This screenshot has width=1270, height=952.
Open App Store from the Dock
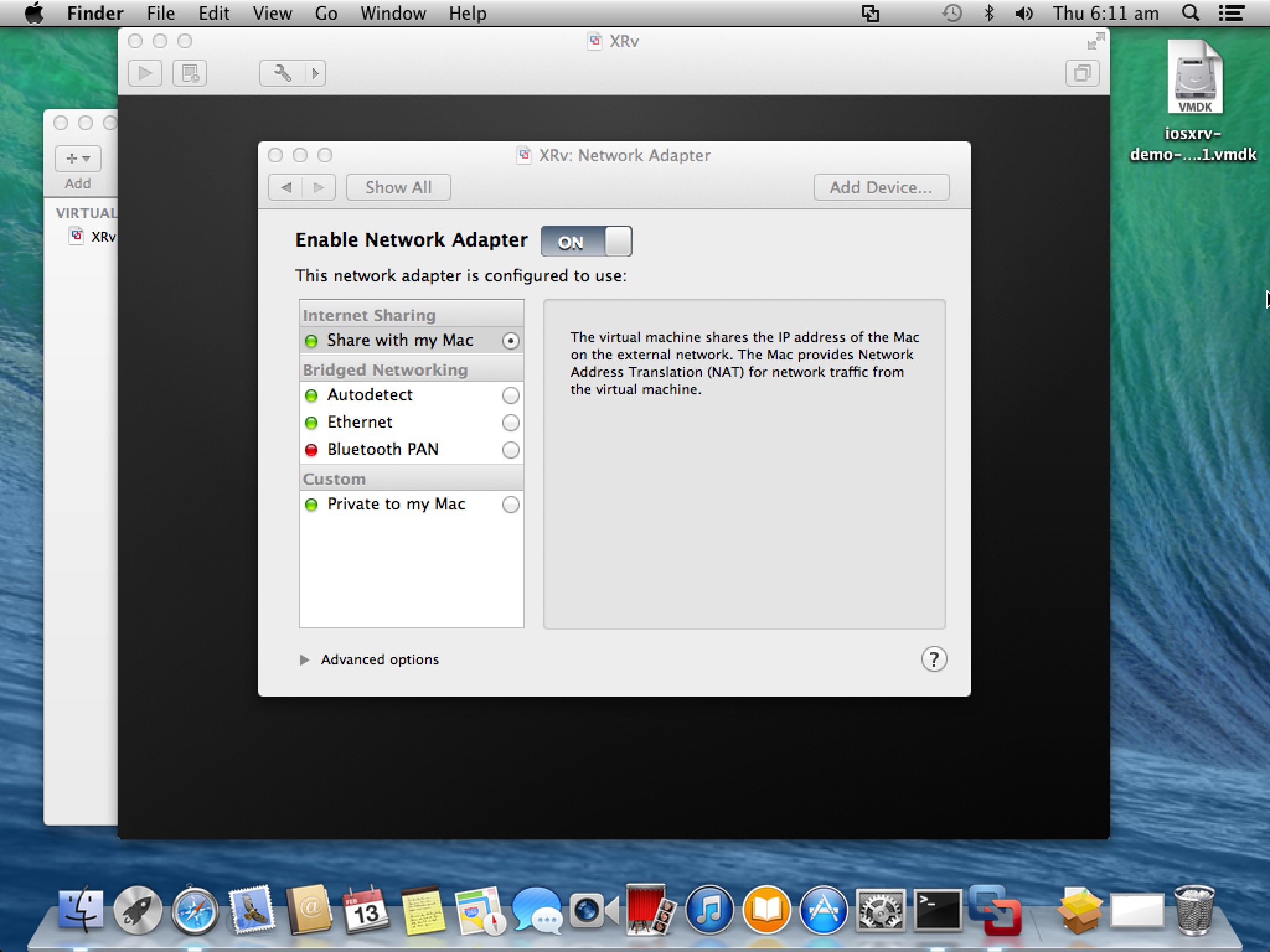824,910
